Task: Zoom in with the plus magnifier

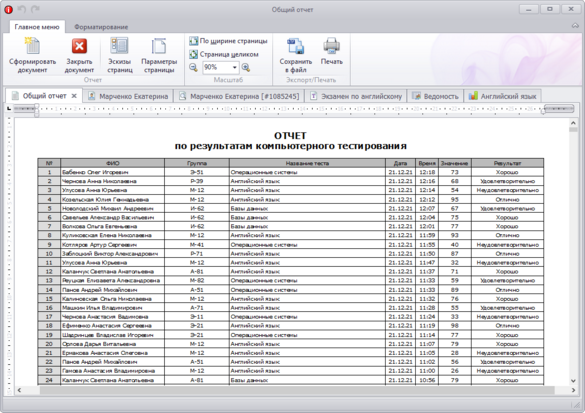Action: (245, 68)
